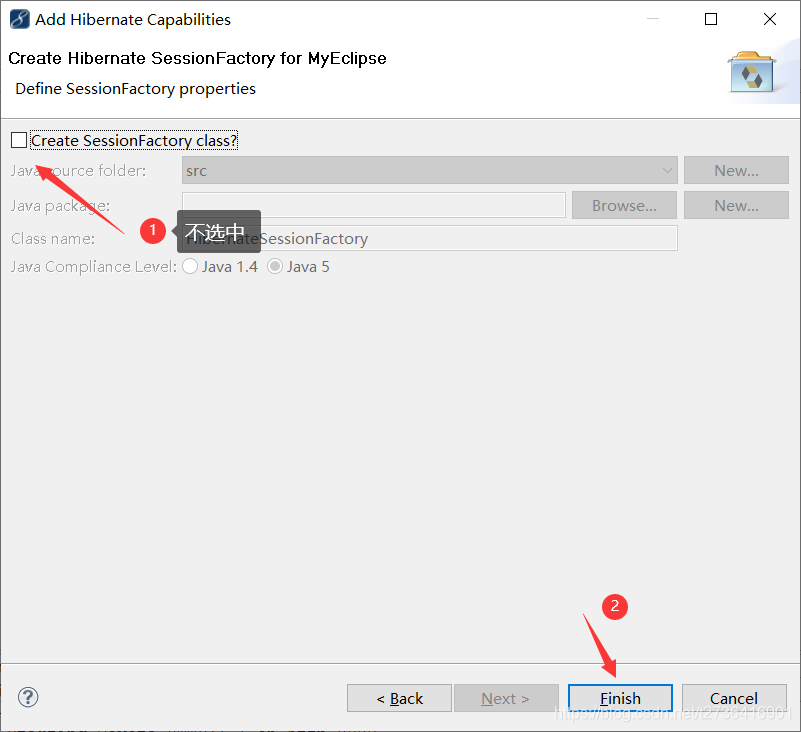Screen dimensions: 801x732
Task: Close the dialog with the X button
Action: pyautogui.click(x=770, y=19)
